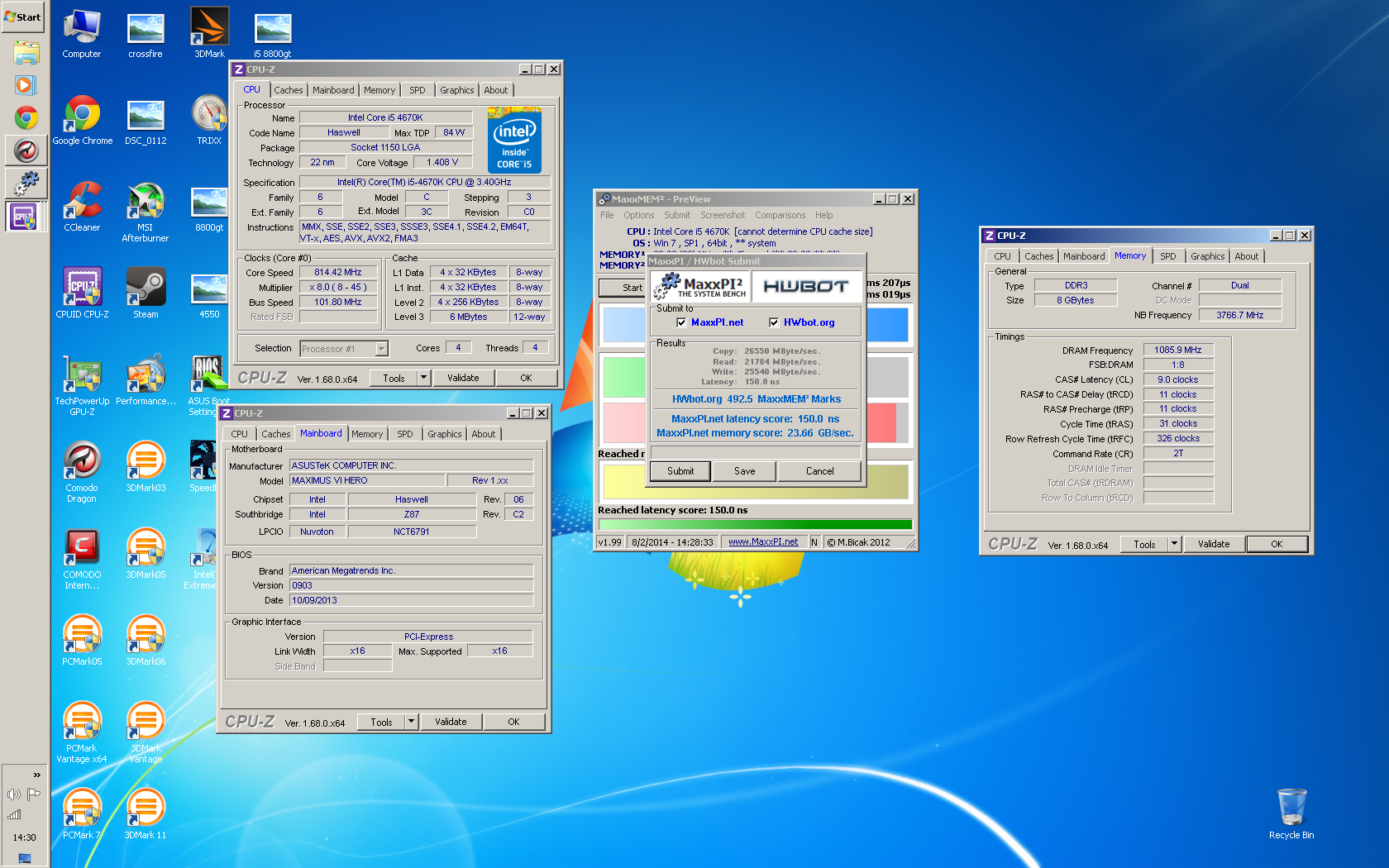This screenshot has width=1389, height=868.
Task: Toggle the HWbot.org submit checkbox
Action: tap(774, 322)
